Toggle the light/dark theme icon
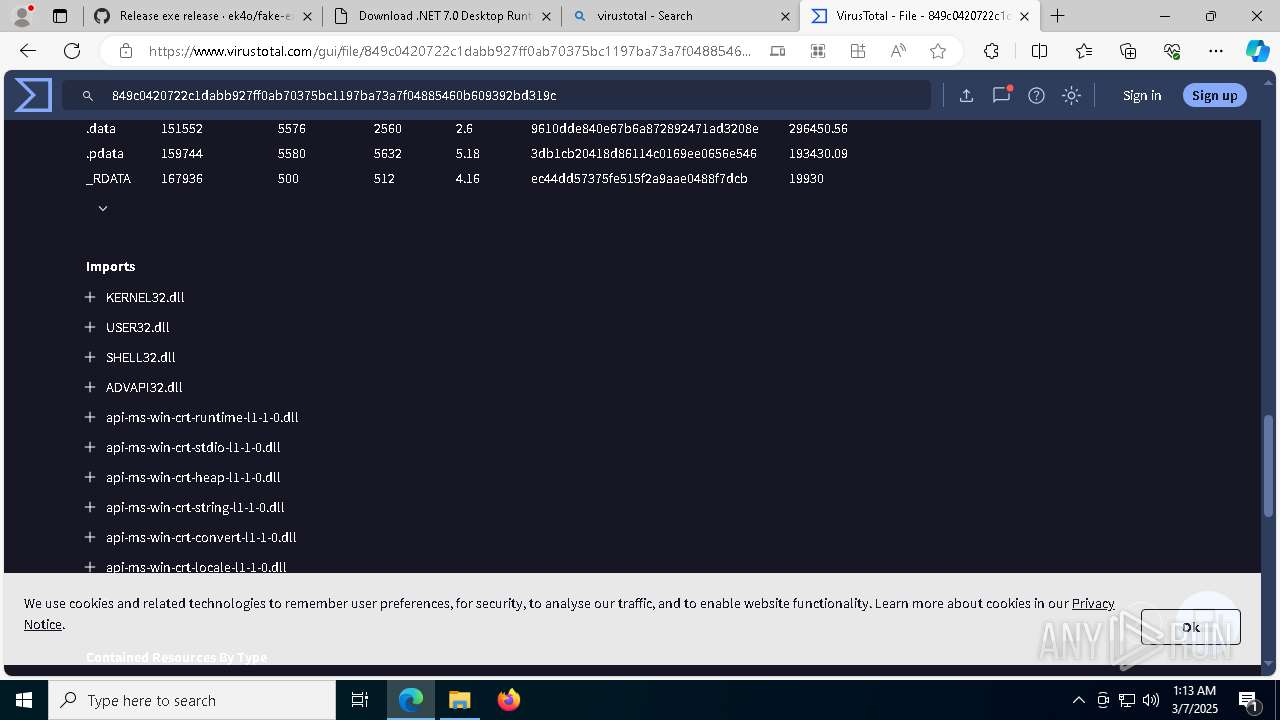 coord(1071,96)
